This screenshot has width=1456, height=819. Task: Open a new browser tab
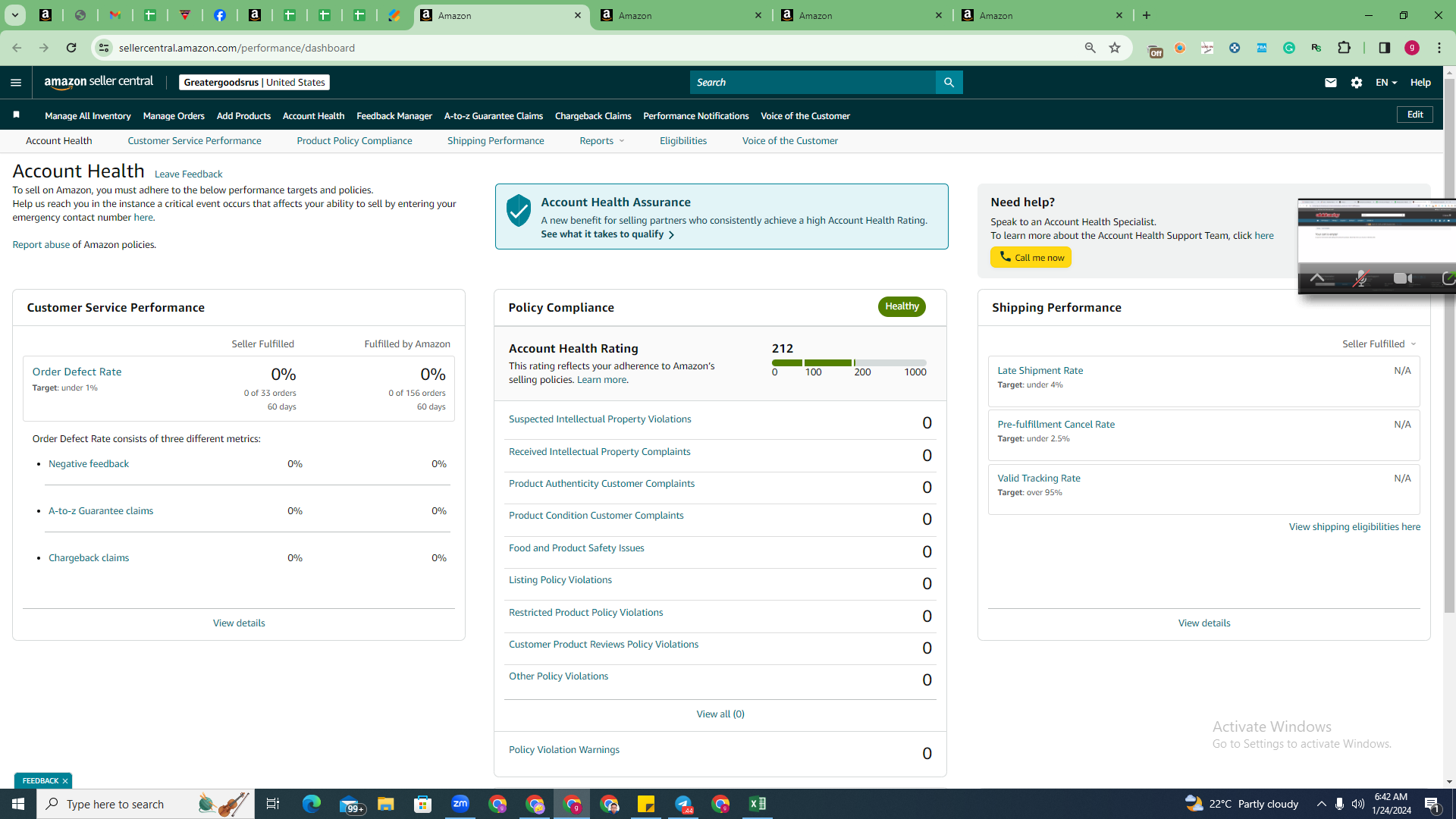pyautogui.click(x=1147, y=15)
